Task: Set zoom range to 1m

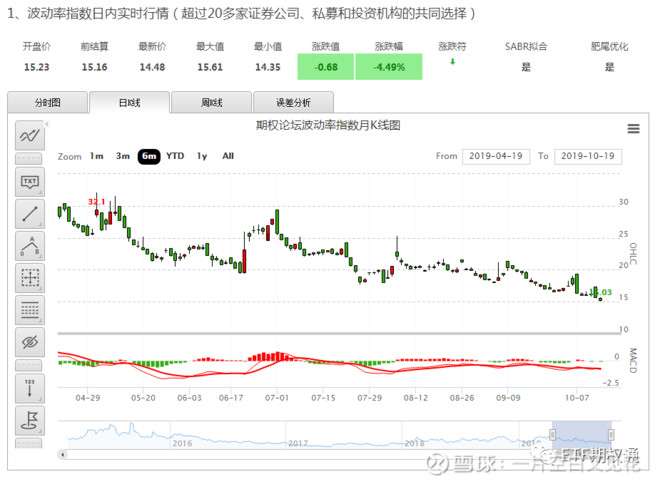Action: [x=96, y=156]
